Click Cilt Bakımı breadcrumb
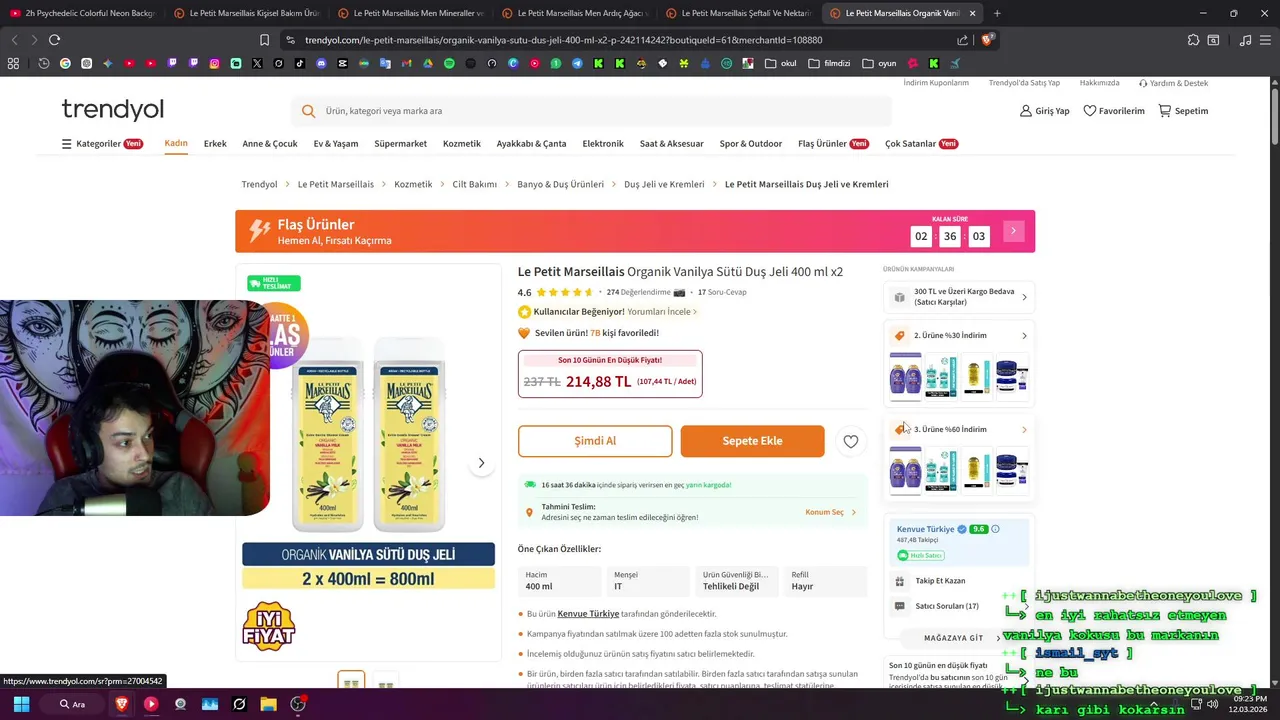Viewport: 1280px width, 720px height. [x=474, y=184]
